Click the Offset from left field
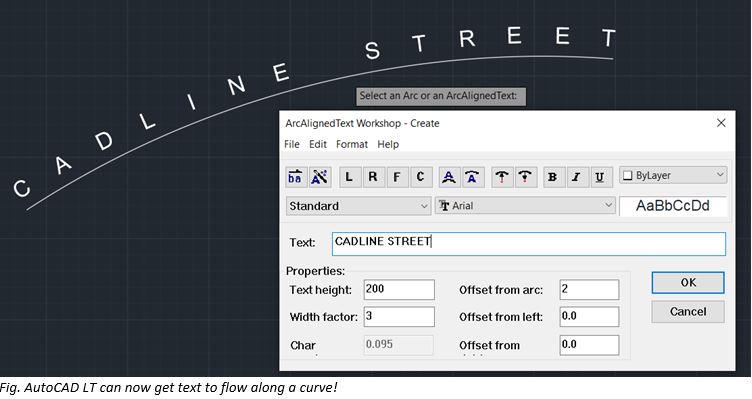Viewport: 752px width, 399px height. [589, 317]
